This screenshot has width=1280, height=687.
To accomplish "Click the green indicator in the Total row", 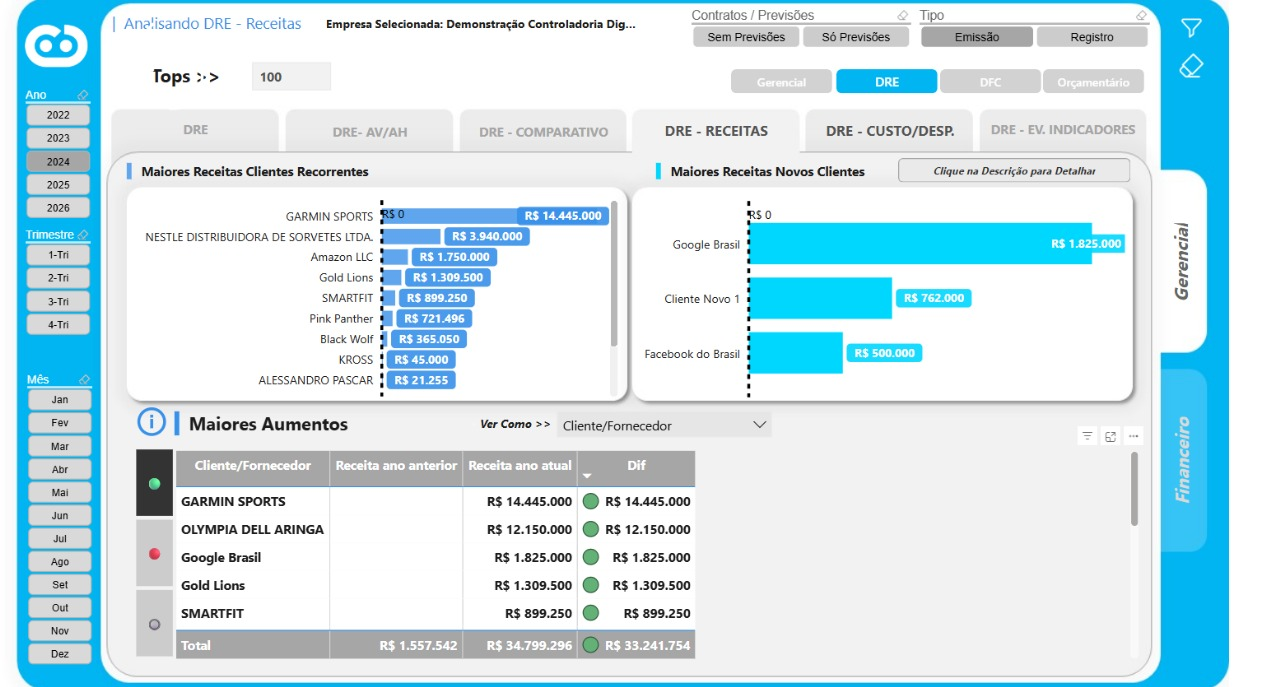I will tap(590, 645).
